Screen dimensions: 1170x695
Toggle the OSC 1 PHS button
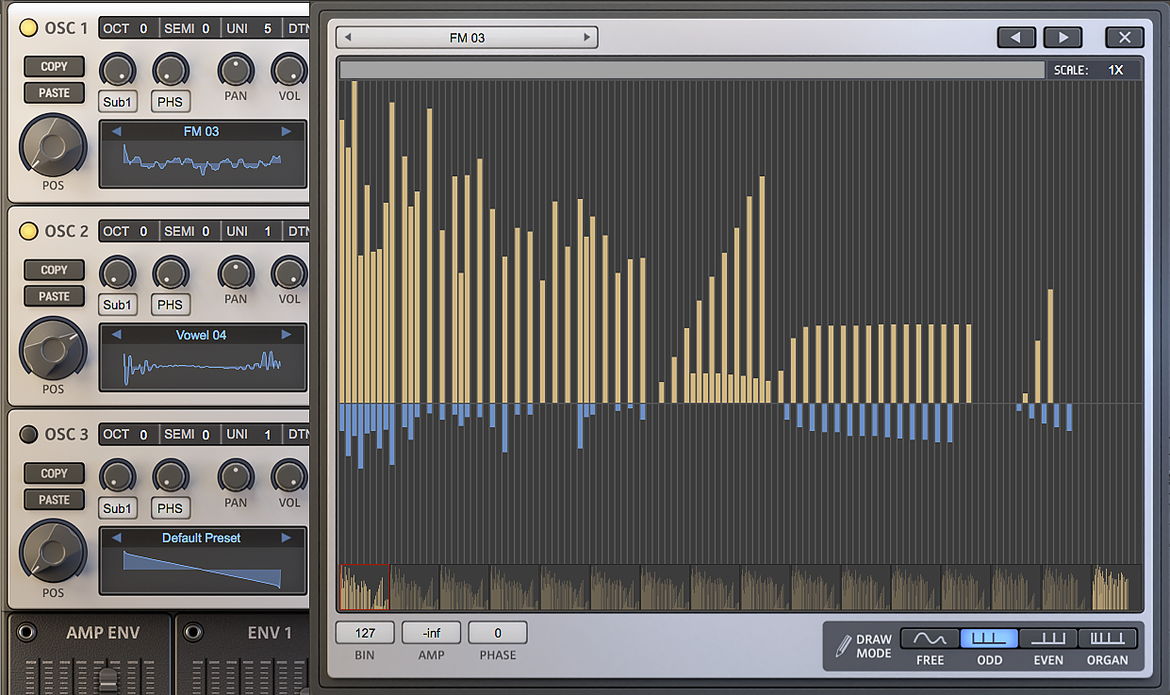[x=170, y=102]
